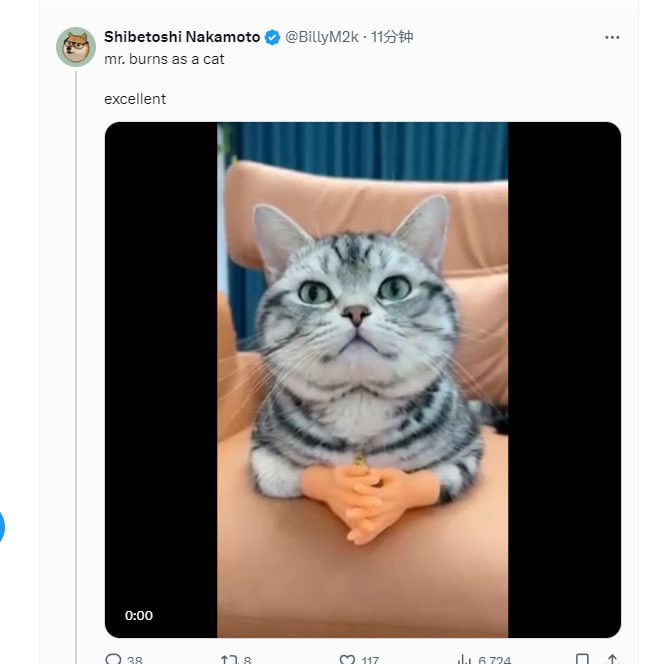Play the cat video
This screenshot has width=662, height=664.
click(x=362, y=379)
